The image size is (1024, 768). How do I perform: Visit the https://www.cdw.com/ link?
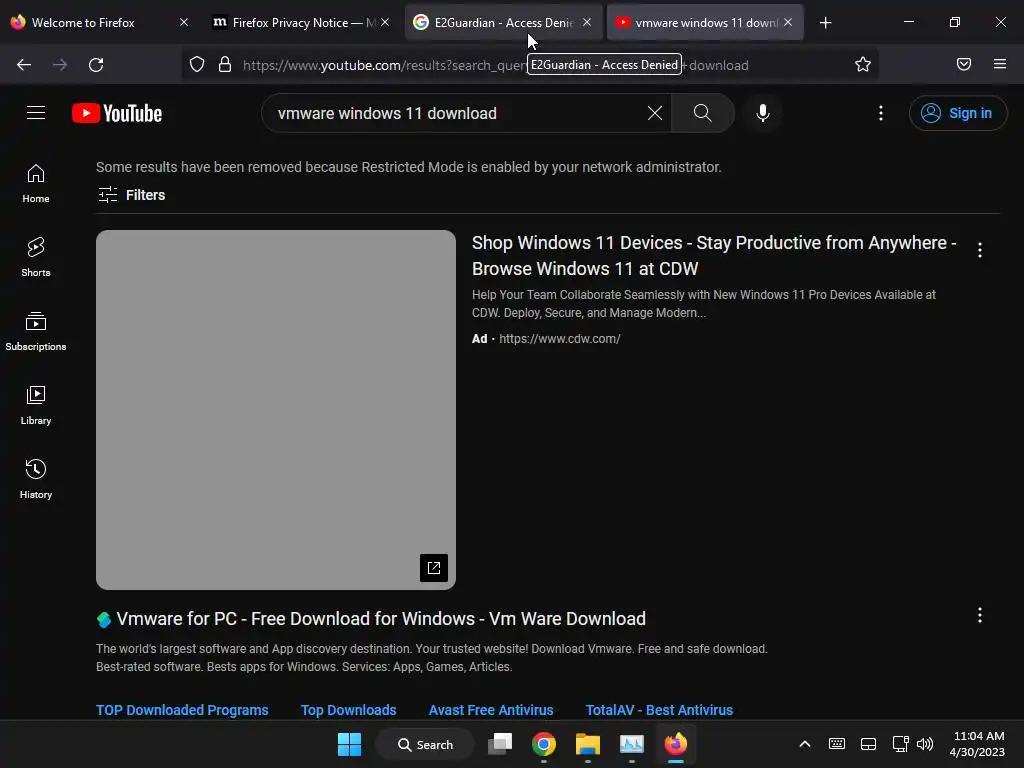(x=560, y=338)
